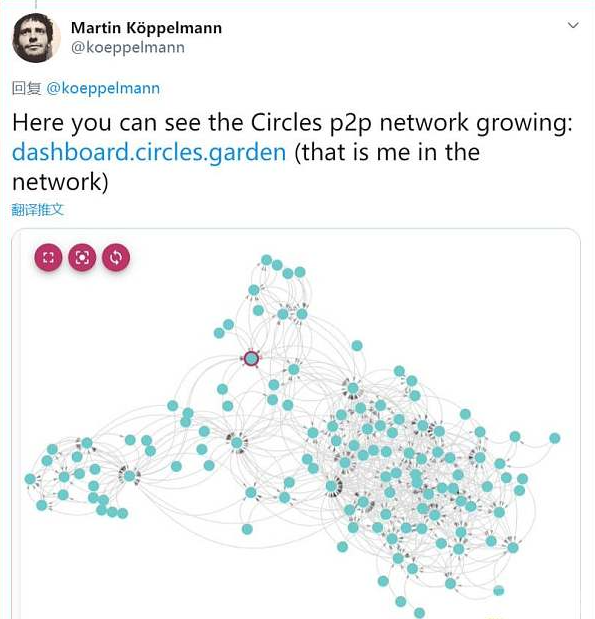Select the highlighted red-outlined network node
This screenshot has height=619, width=595.
coord(251,359)
